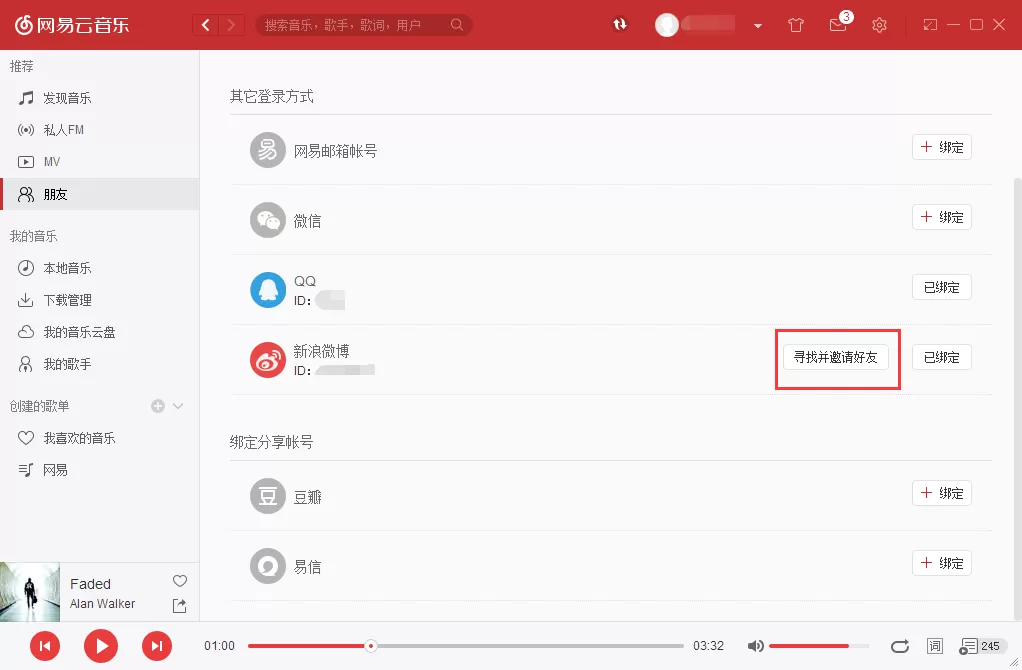Click the sync arrows icon in header
This screenshot has height=670, width=1022.
[620, 24]
